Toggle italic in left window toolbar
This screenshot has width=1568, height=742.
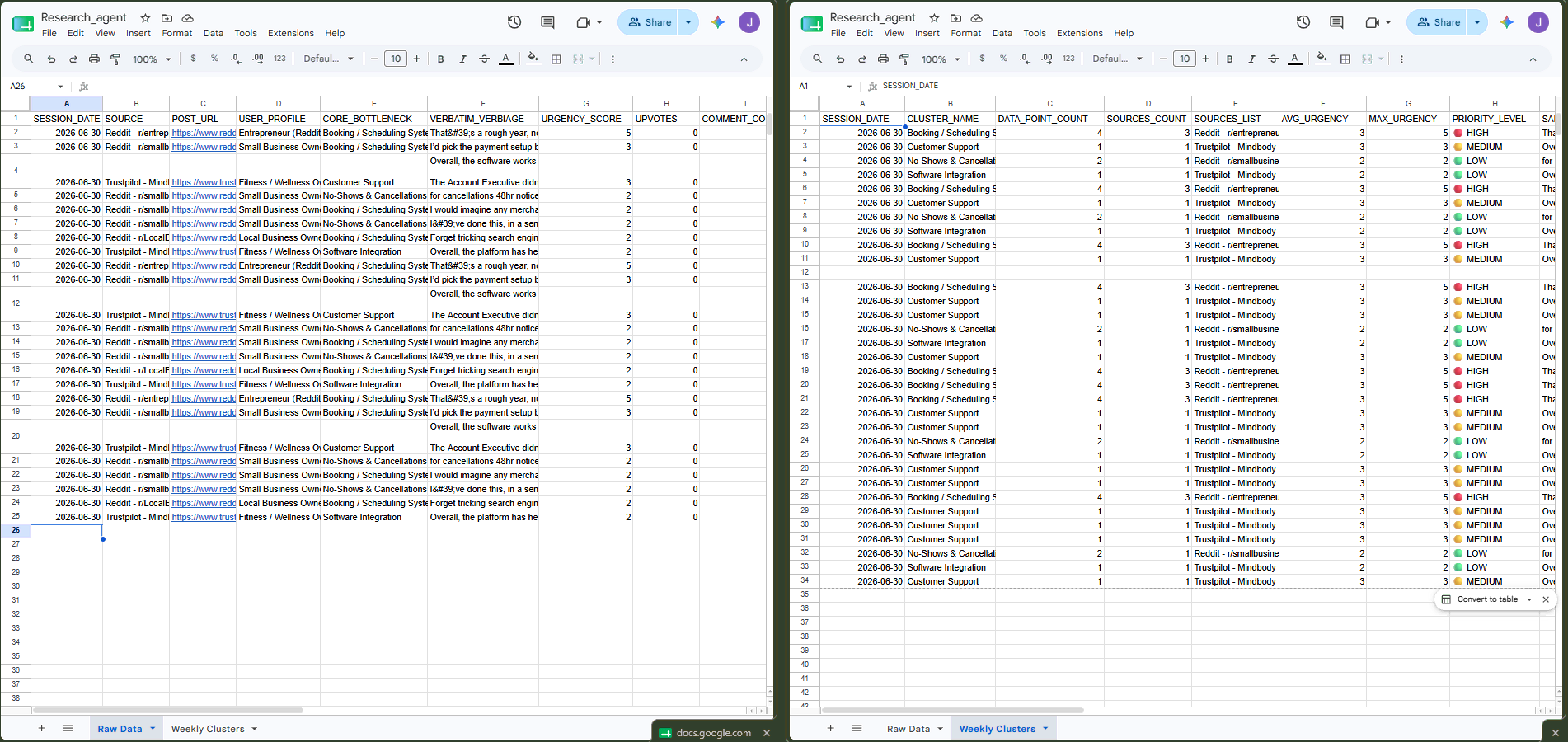pos(462,59)
